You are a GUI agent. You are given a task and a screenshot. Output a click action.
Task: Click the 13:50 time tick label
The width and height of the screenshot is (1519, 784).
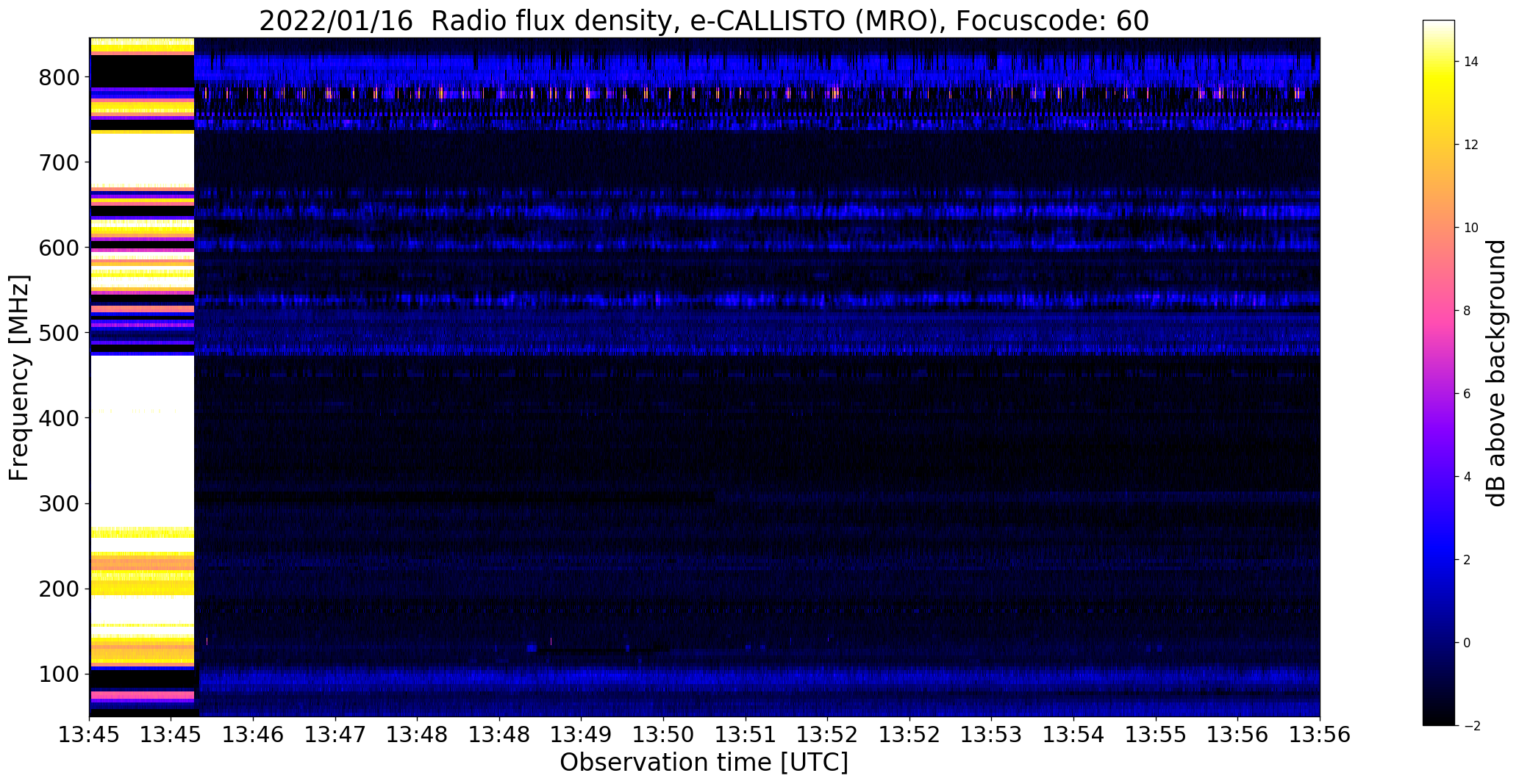pos(664,735)
